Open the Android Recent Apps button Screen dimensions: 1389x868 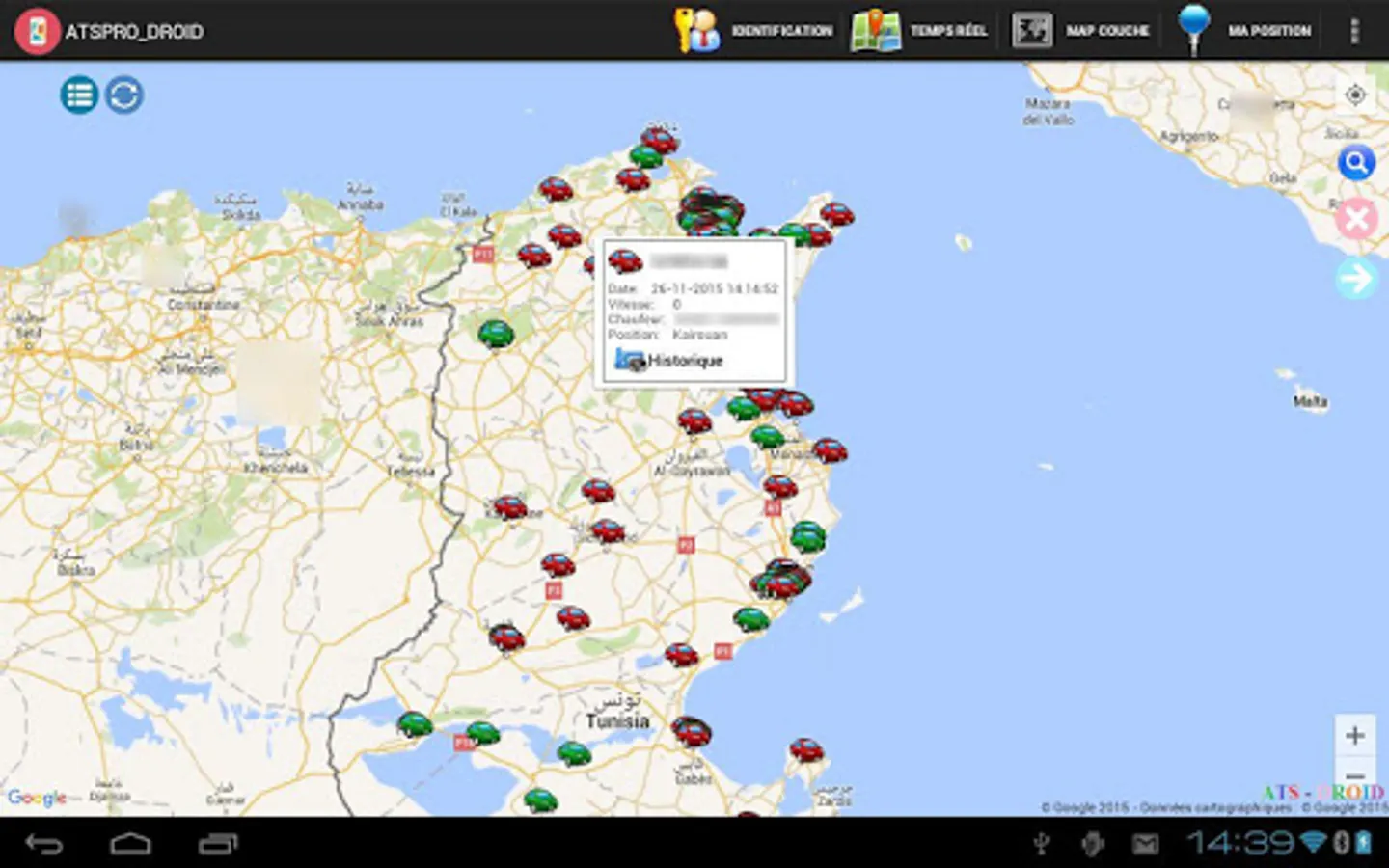[x=218, y=845]
